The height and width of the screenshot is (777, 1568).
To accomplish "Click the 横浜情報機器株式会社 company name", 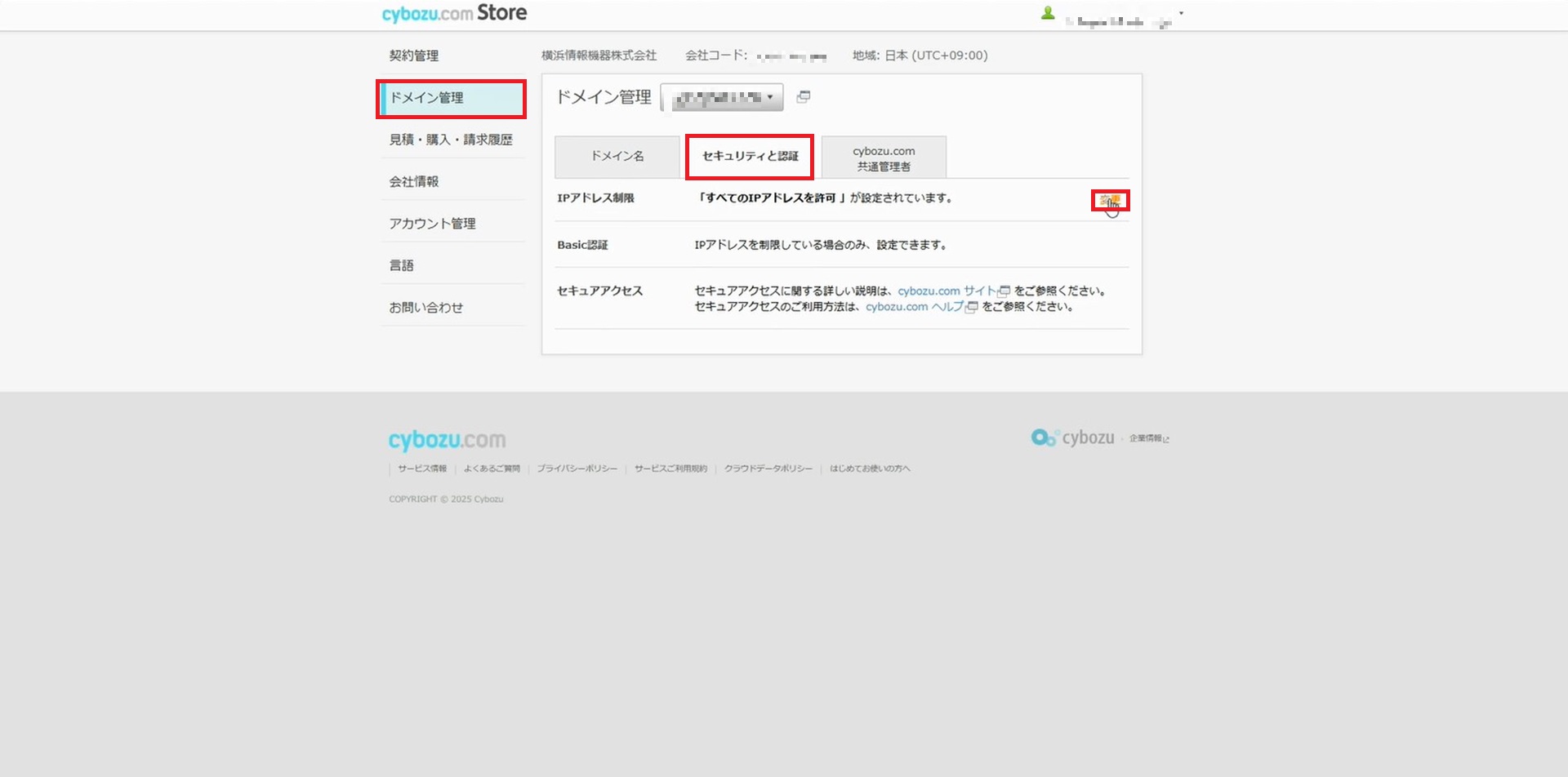I will [599, 55].
